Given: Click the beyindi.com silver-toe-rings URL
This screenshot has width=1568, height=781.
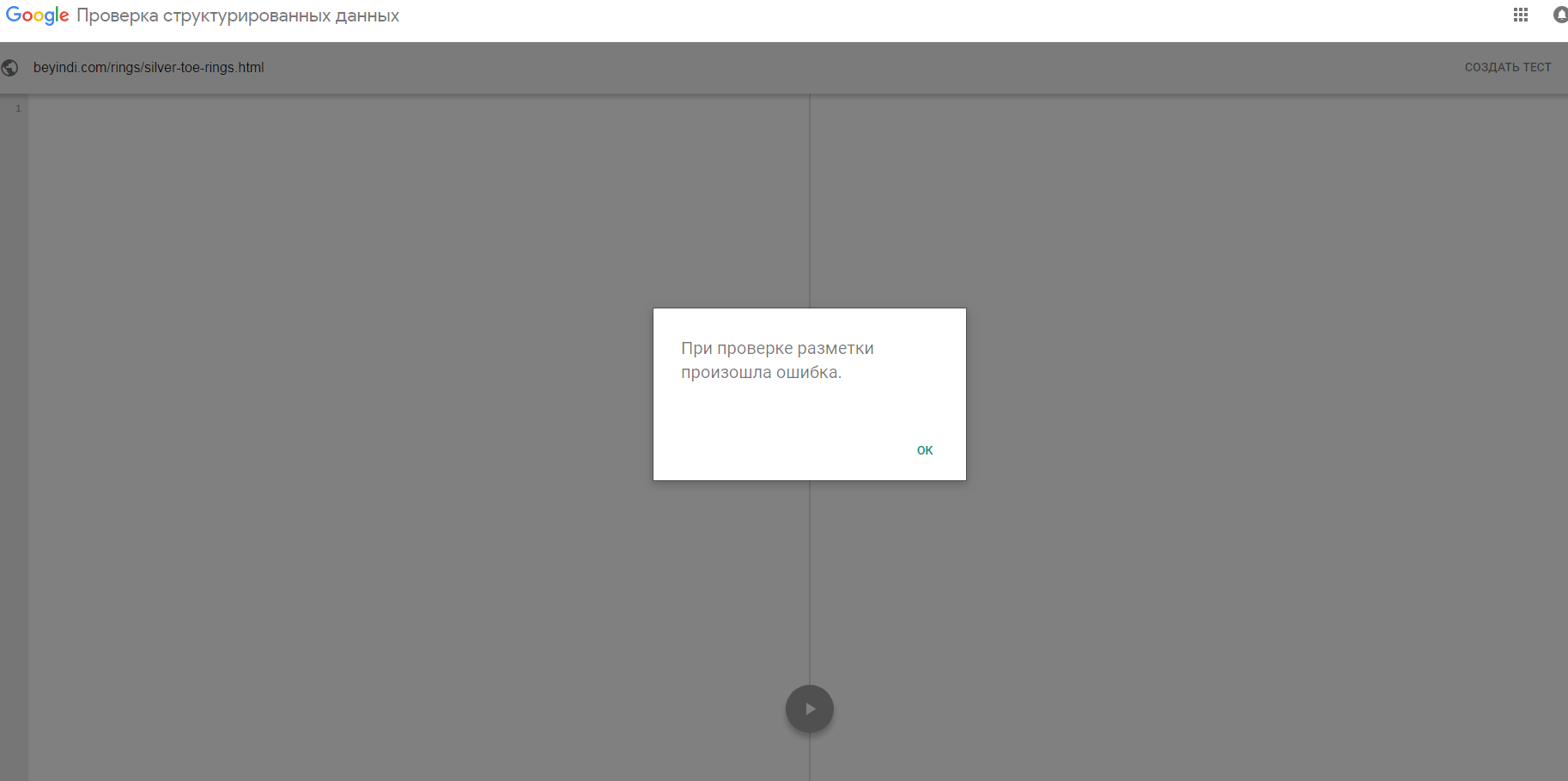Looking at the screenshot, I should point(149,68).
